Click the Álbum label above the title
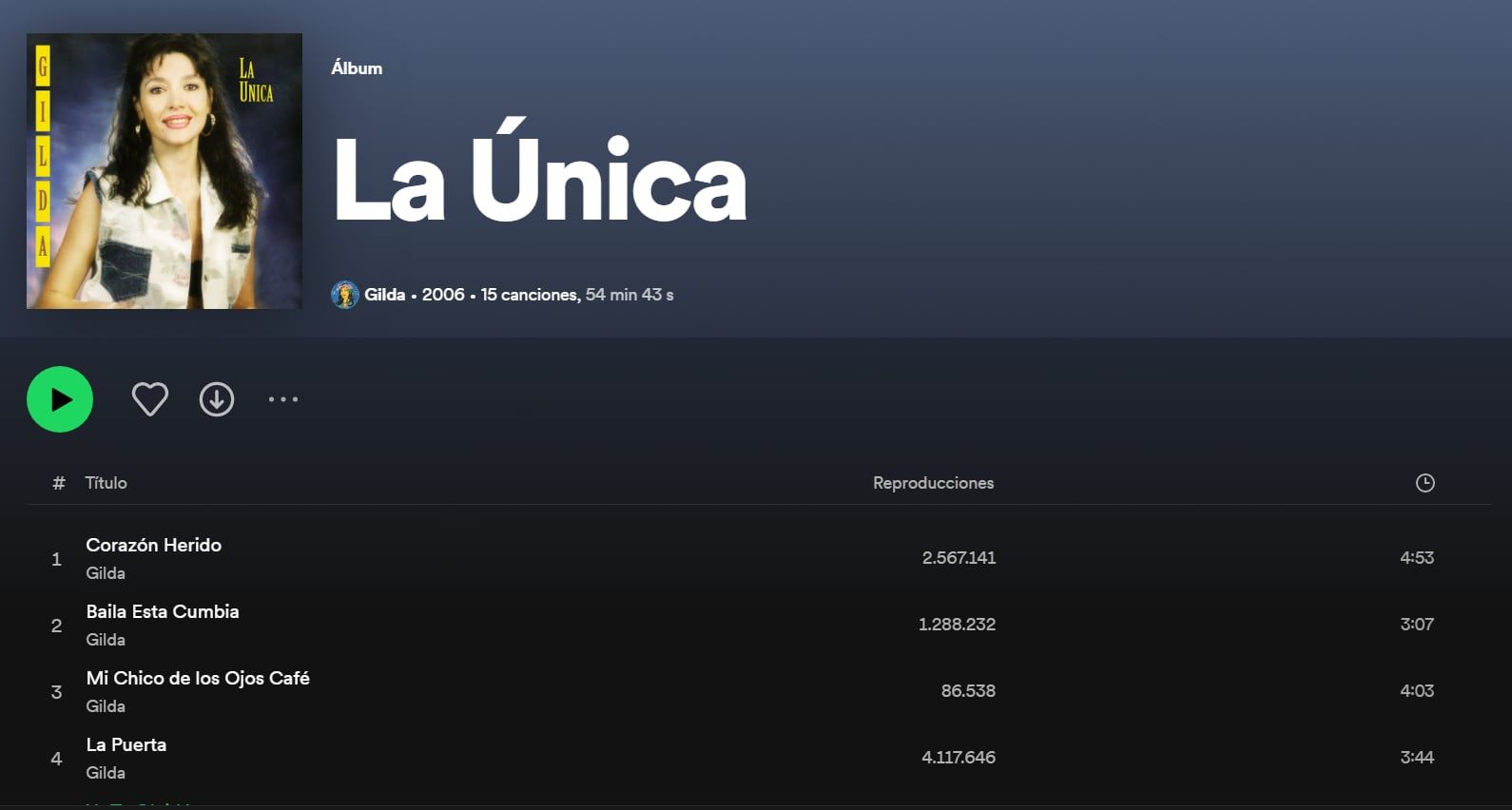Screen dimensions: 1512x810 tap(357, 68)
